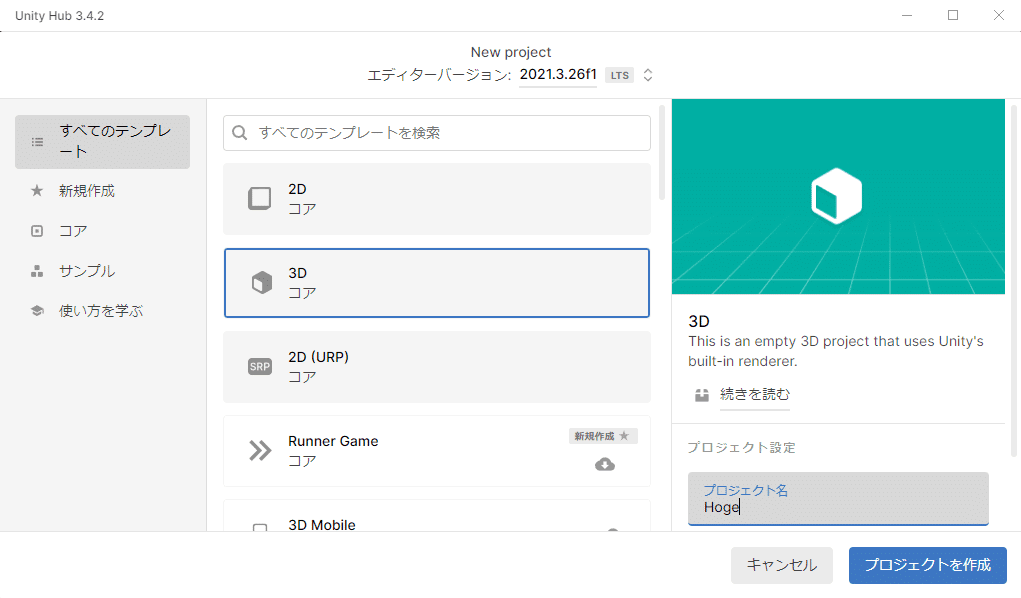Click the template list scrollbar

click(x=662, y=152)
